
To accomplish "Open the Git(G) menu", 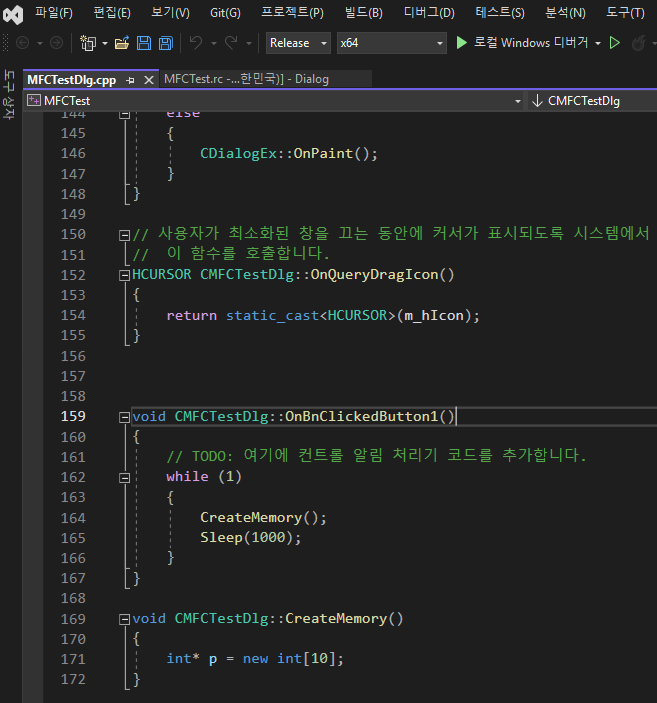I will [x=226, y=13].
